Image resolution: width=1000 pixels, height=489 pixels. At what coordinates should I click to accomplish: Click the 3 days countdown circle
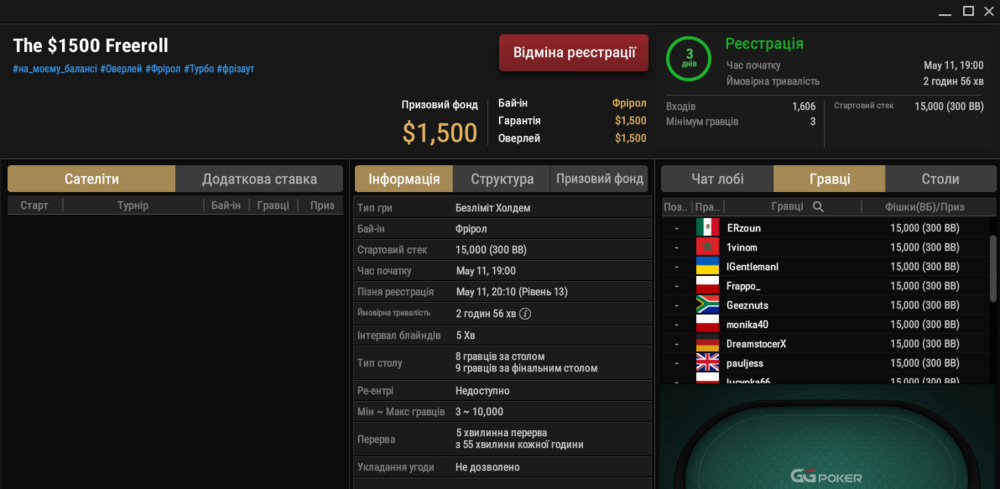coord(689,57)
